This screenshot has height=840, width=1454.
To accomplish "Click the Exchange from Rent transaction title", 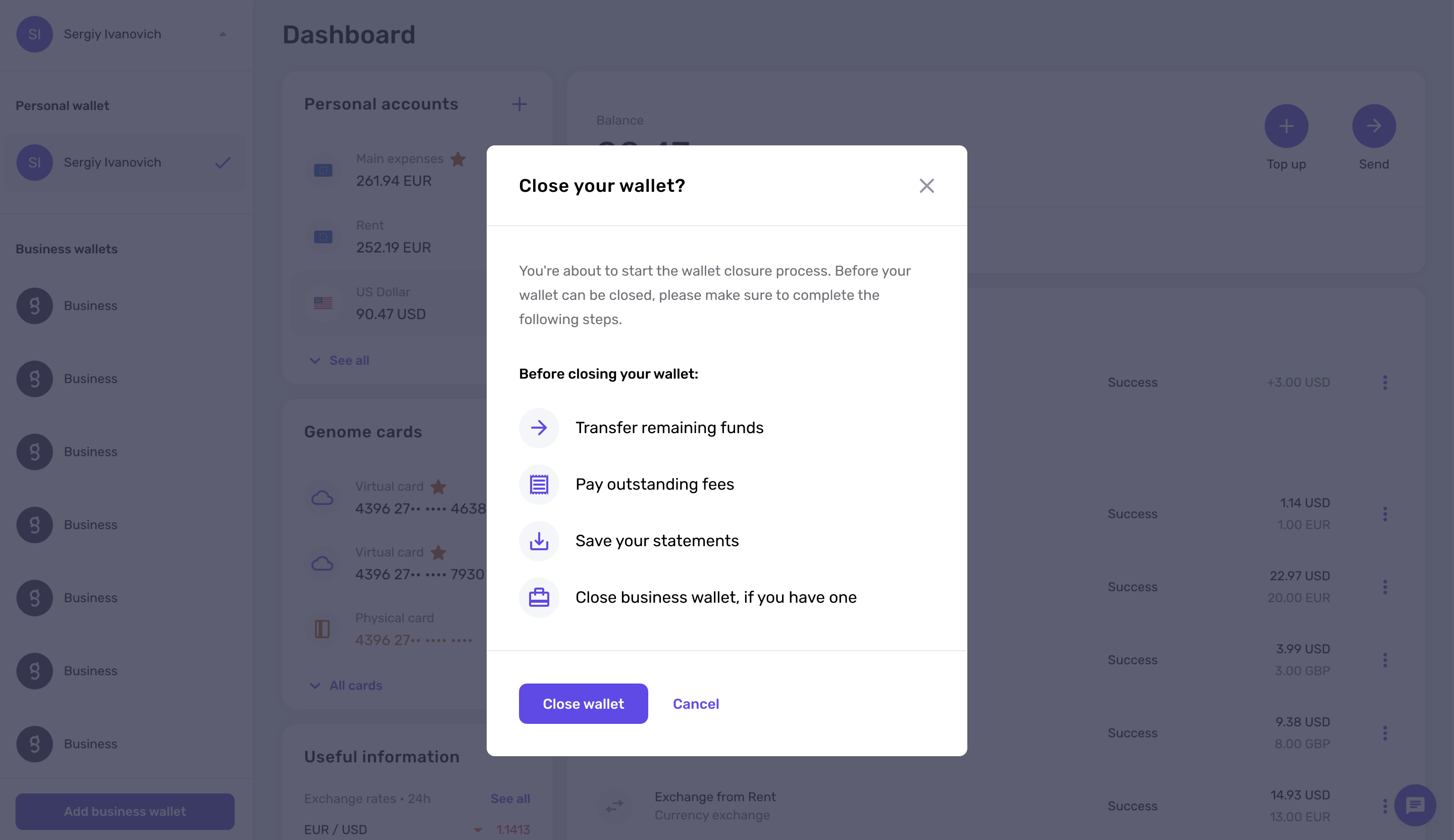I will point(715,797).
